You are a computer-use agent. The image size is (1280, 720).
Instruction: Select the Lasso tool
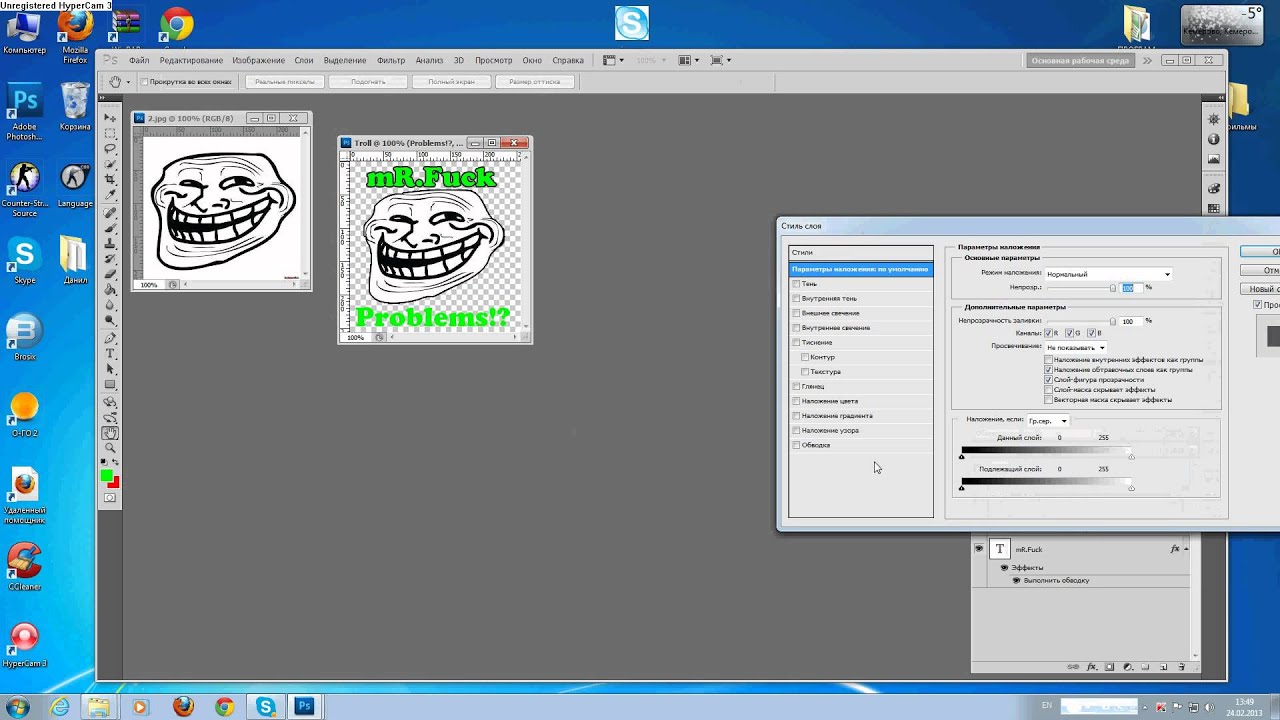(110, 147)
